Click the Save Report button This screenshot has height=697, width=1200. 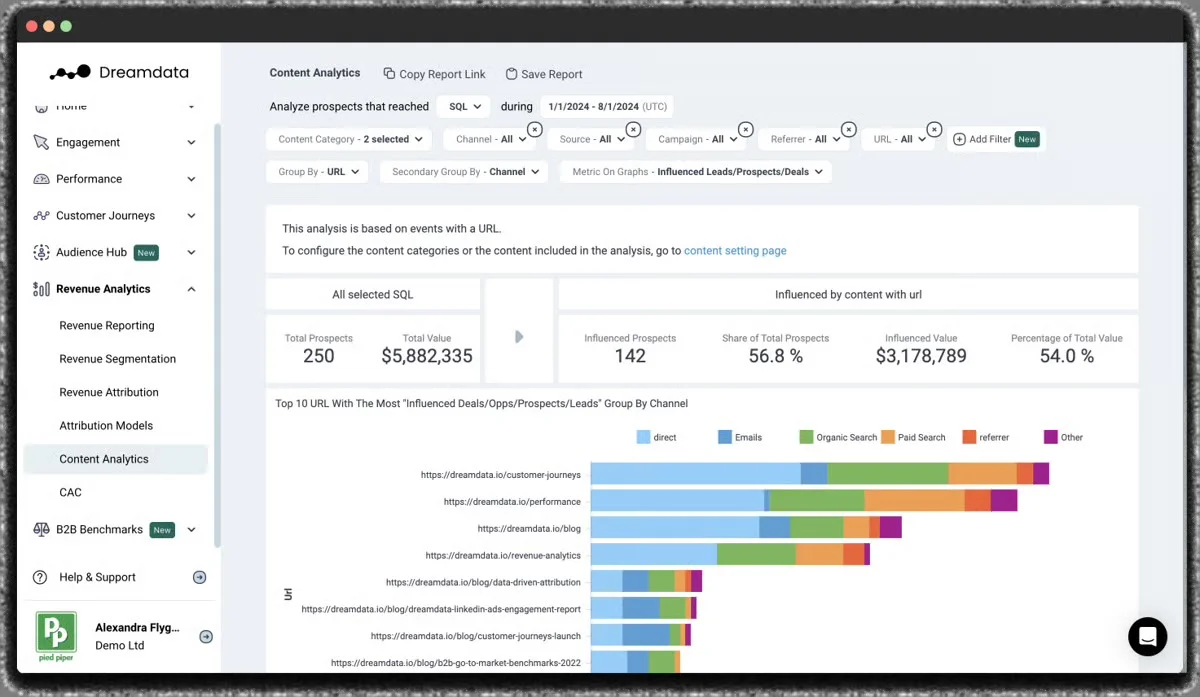point(544,74)
